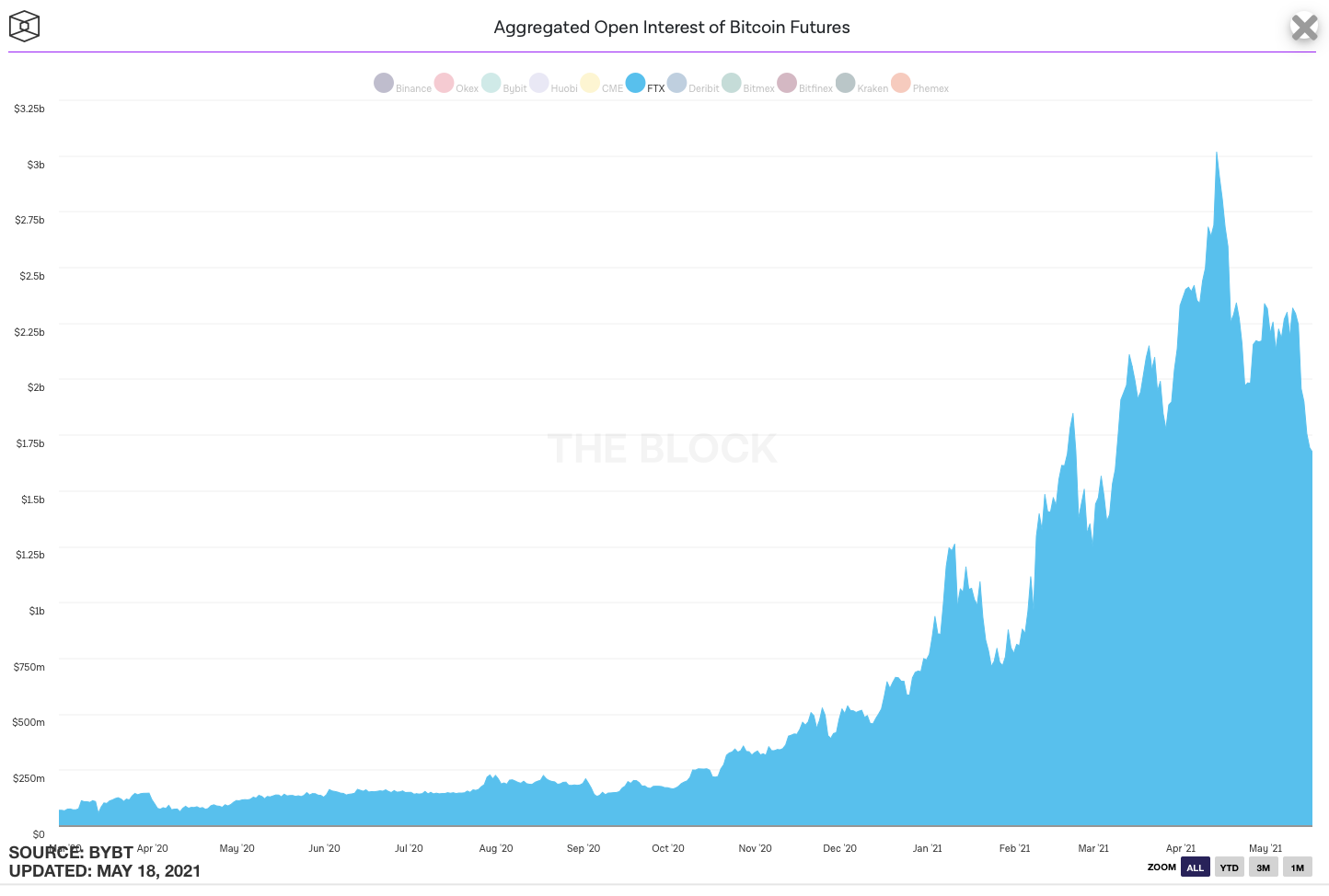
Task: Close the chart with X icon
Action: tap(1304, 28)
